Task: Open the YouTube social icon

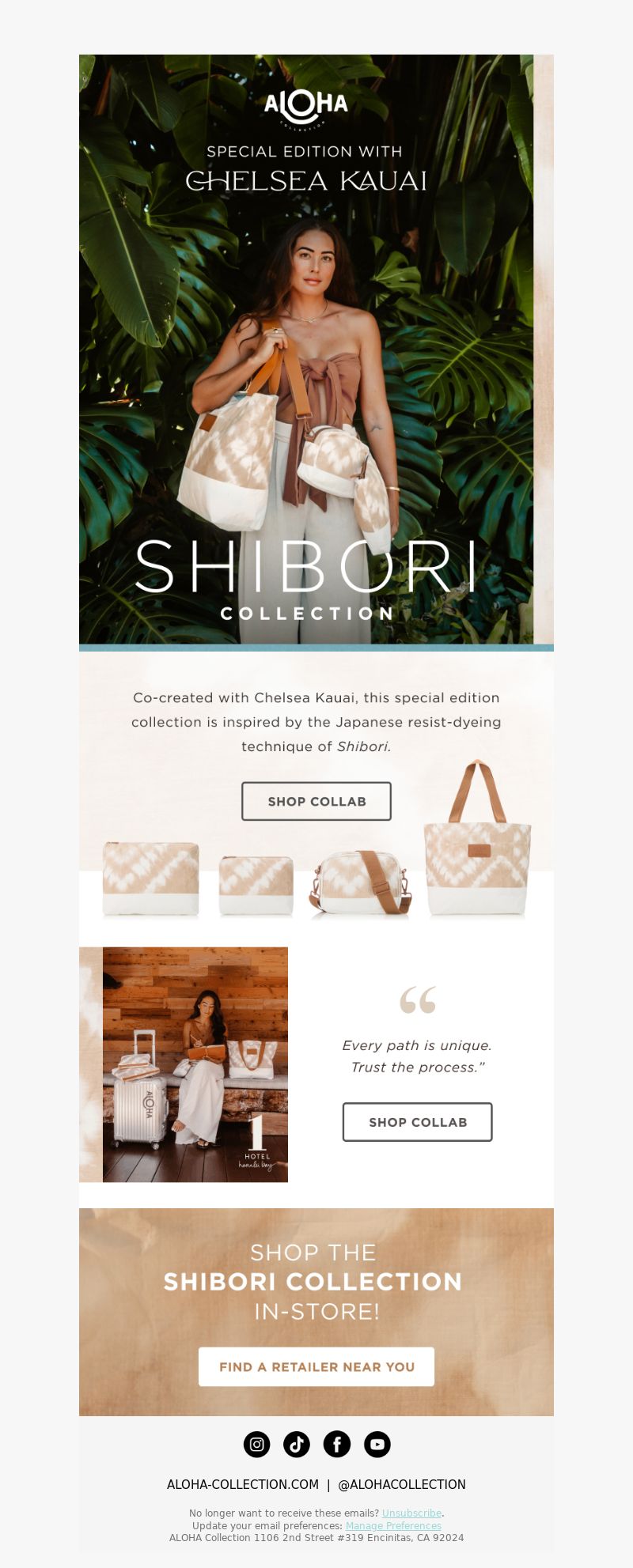Action: (377, 1444)
